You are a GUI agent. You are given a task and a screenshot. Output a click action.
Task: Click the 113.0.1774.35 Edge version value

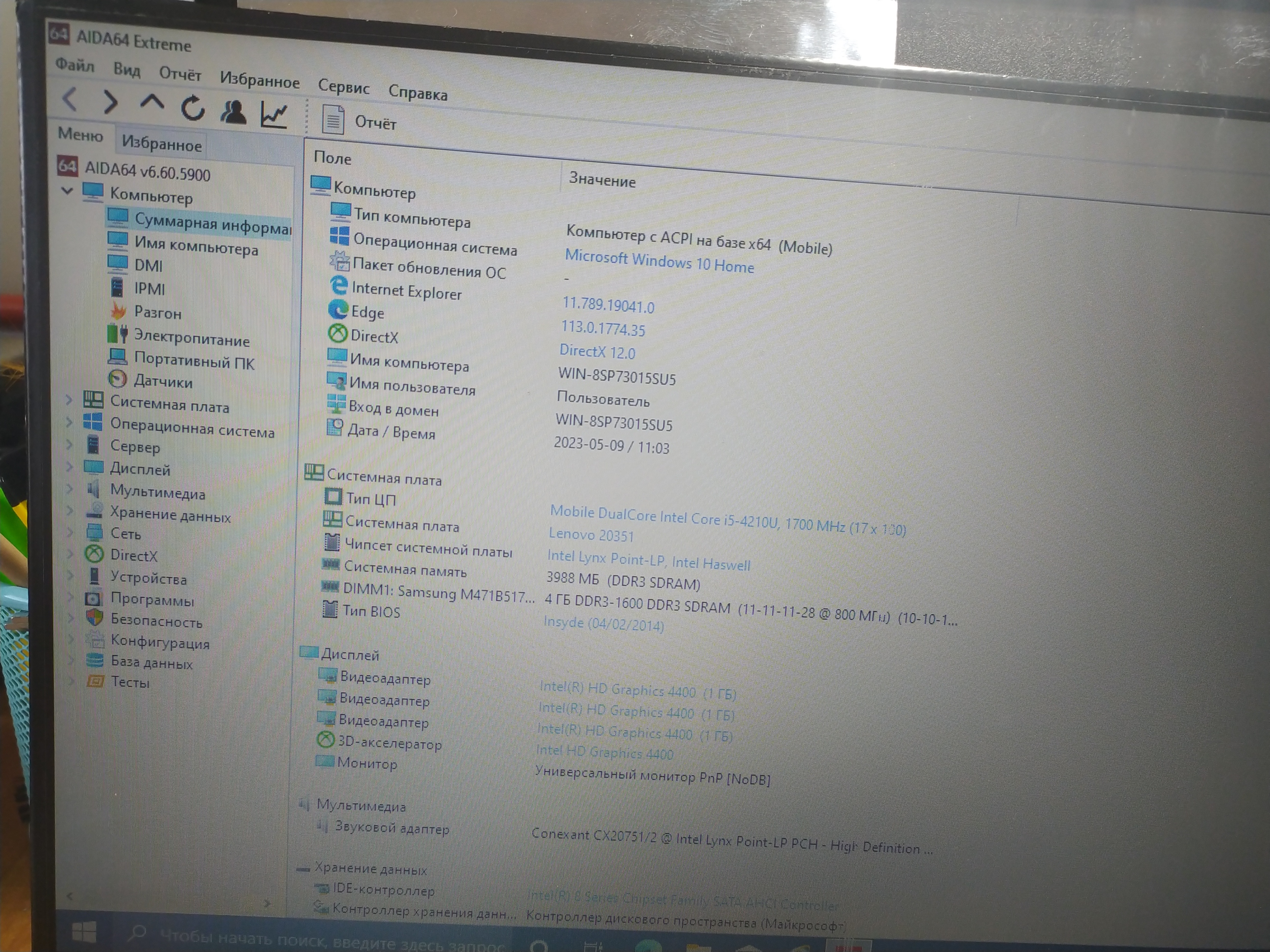pyautogui.click(x=603, y=328)
